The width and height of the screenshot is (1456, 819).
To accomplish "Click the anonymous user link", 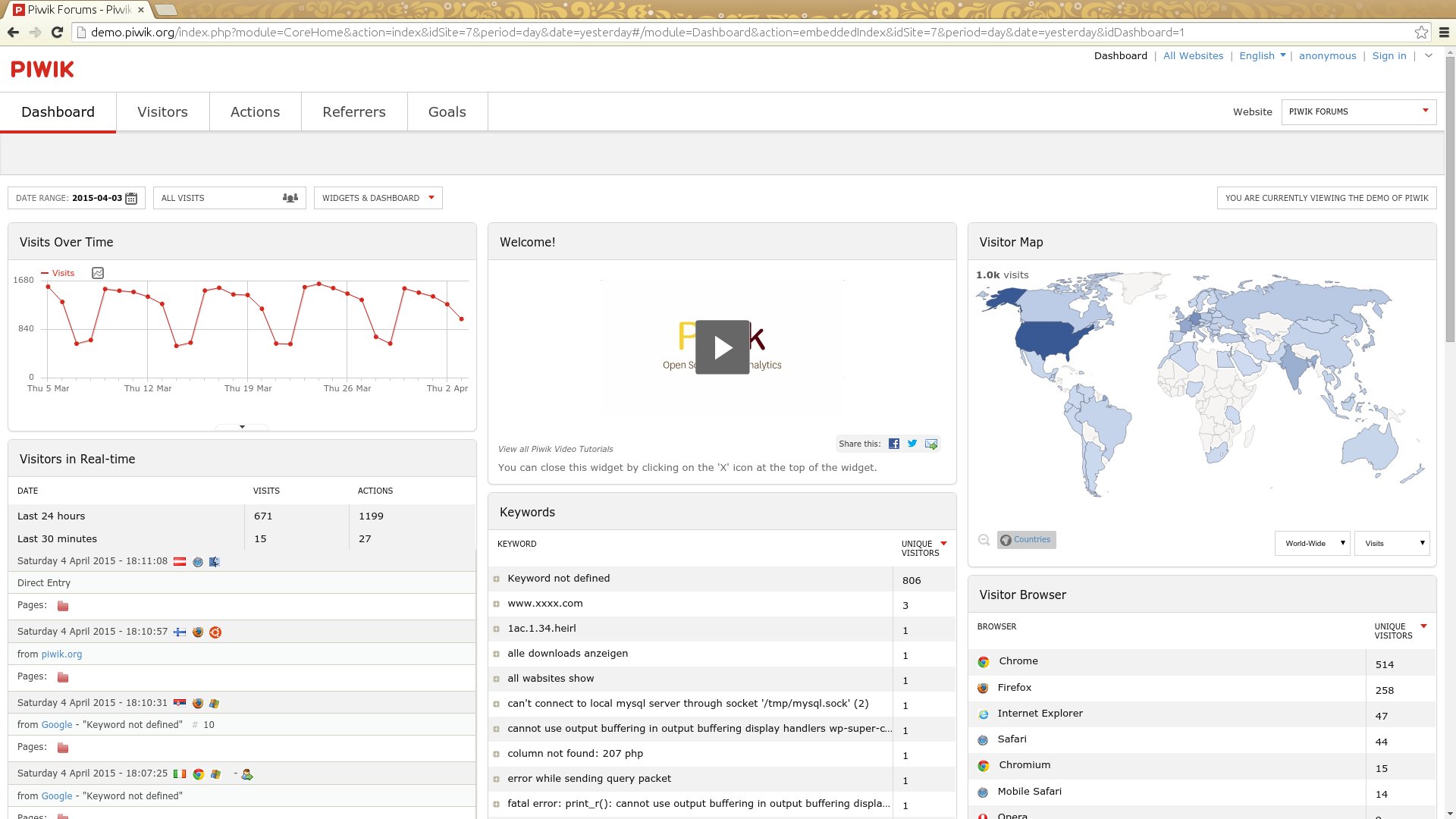I will coord(1327,55).
